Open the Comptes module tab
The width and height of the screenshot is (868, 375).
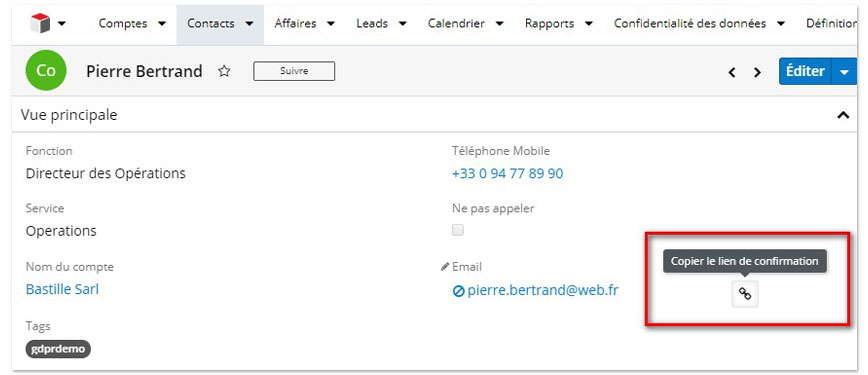[x=123, y=23]
